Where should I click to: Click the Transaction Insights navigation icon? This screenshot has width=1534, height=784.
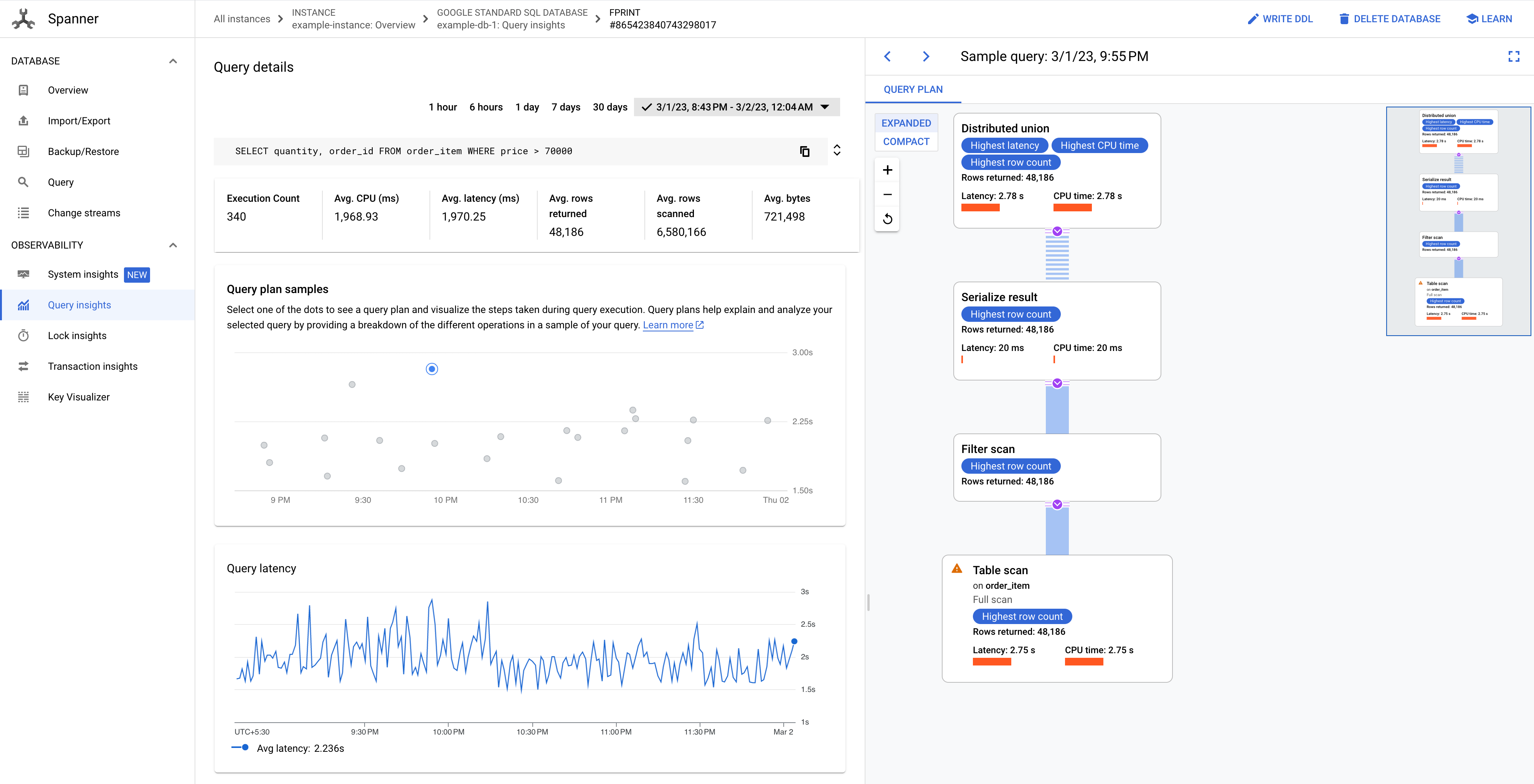24,366
